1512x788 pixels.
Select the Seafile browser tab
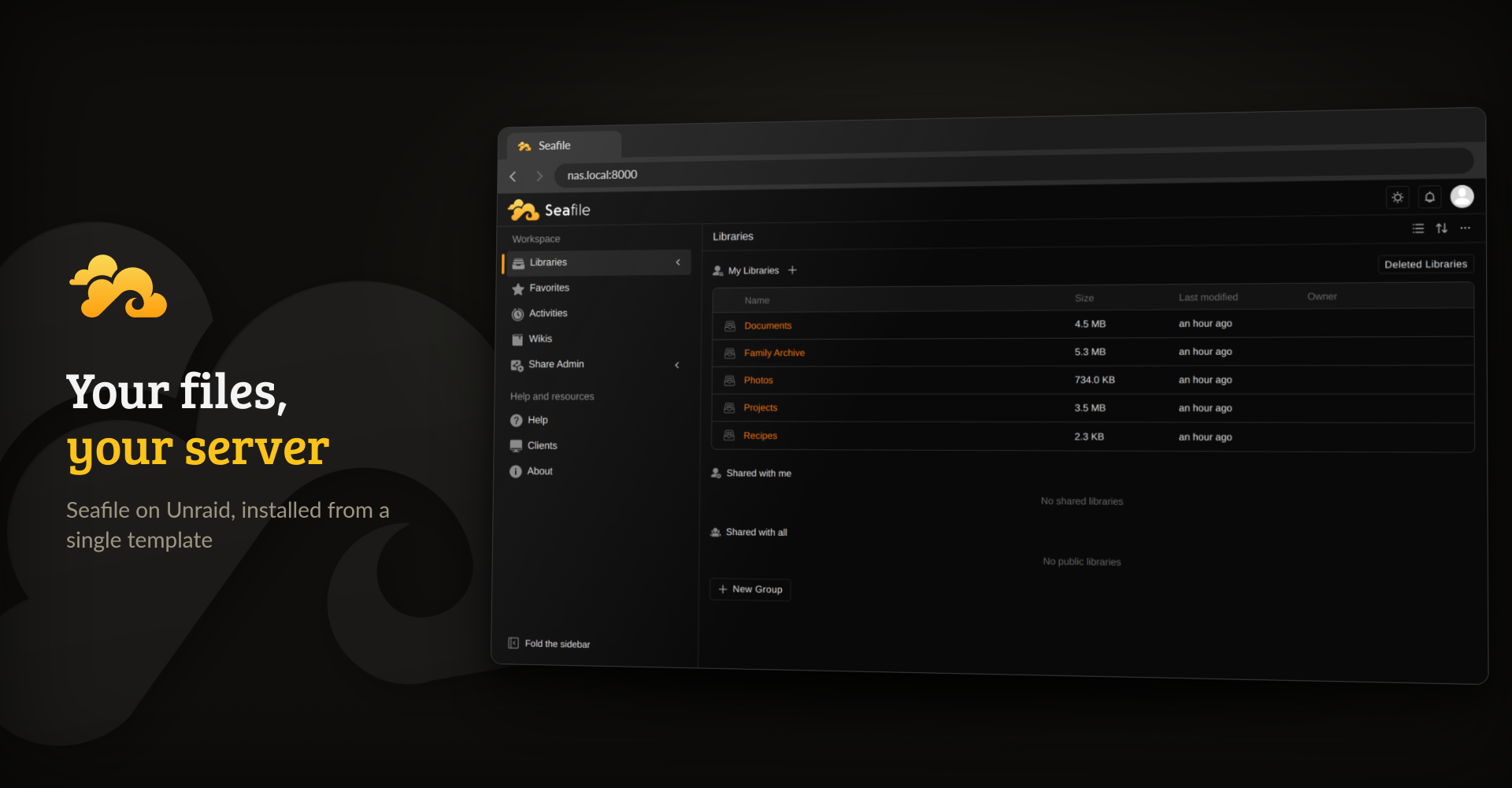[x=564, y=146]
